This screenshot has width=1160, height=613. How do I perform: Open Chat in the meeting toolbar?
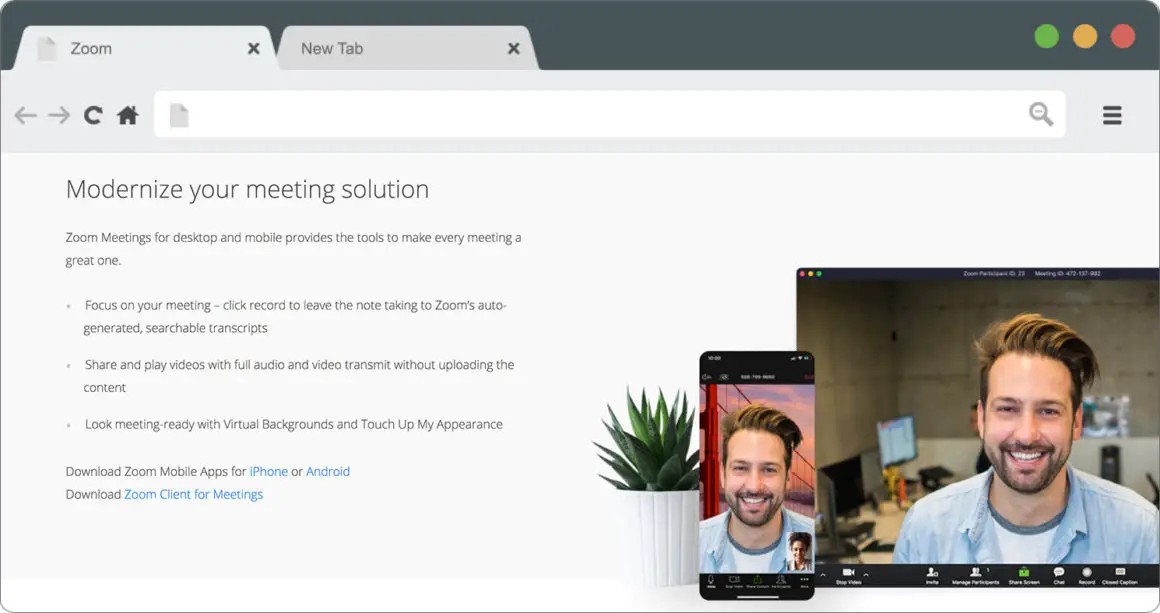pyautogui.click(x=1059, y=576)
